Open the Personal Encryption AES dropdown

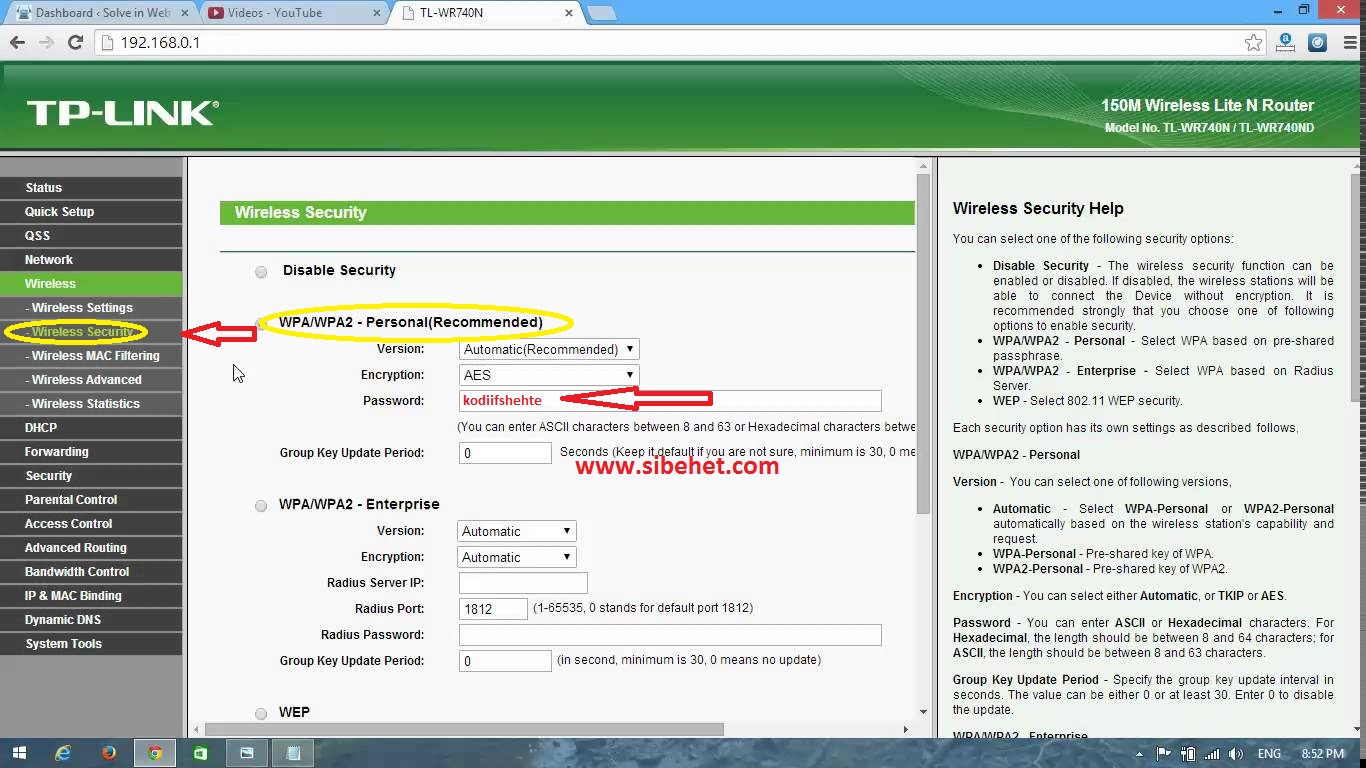coord(549,375)
